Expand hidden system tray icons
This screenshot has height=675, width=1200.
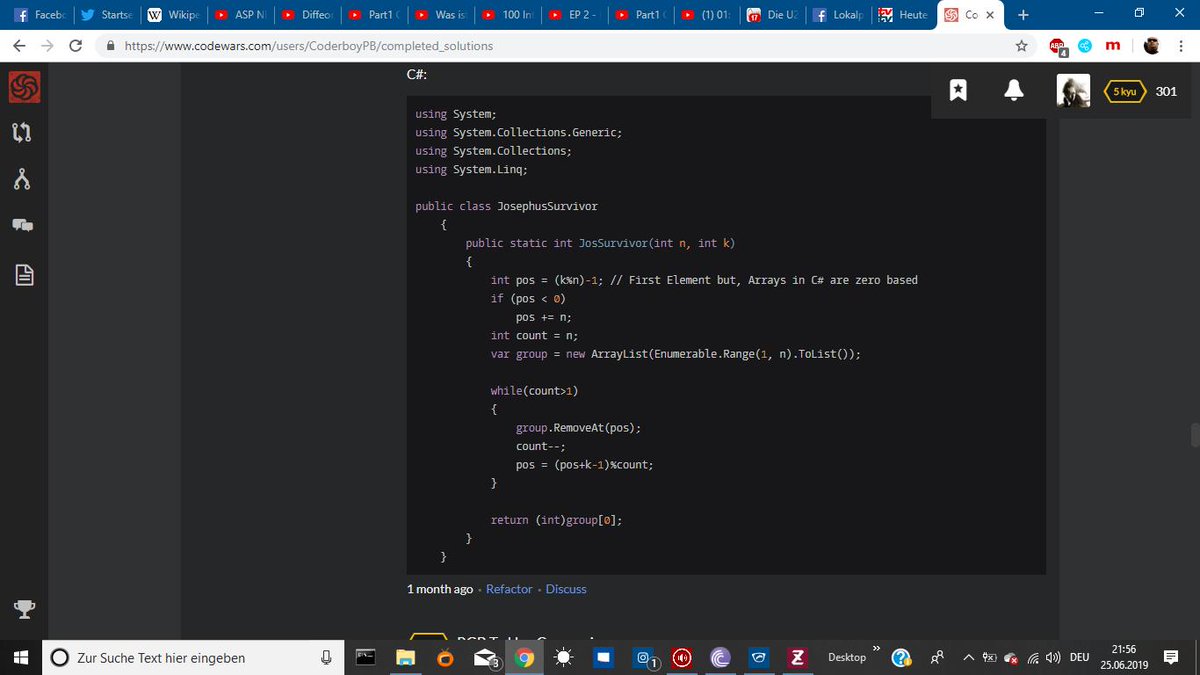pyautogui.click(x=968, y=657)
